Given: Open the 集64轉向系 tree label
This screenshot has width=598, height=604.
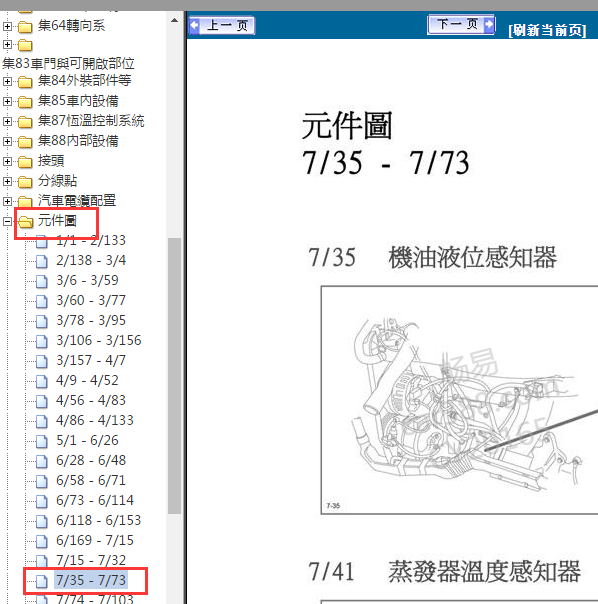Looking at the screenshot, I should pos(72,25).
